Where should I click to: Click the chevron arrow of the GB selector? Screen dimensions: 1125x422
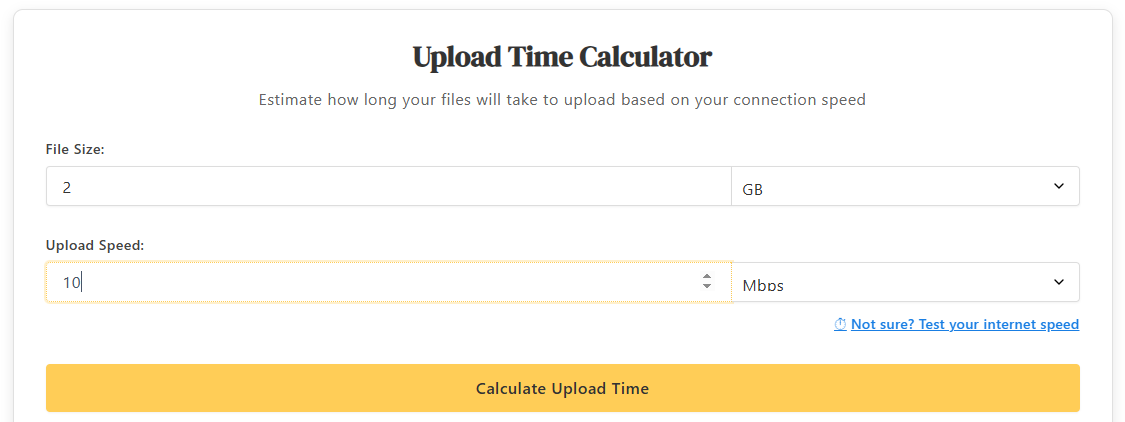(x=1059, y=186)
